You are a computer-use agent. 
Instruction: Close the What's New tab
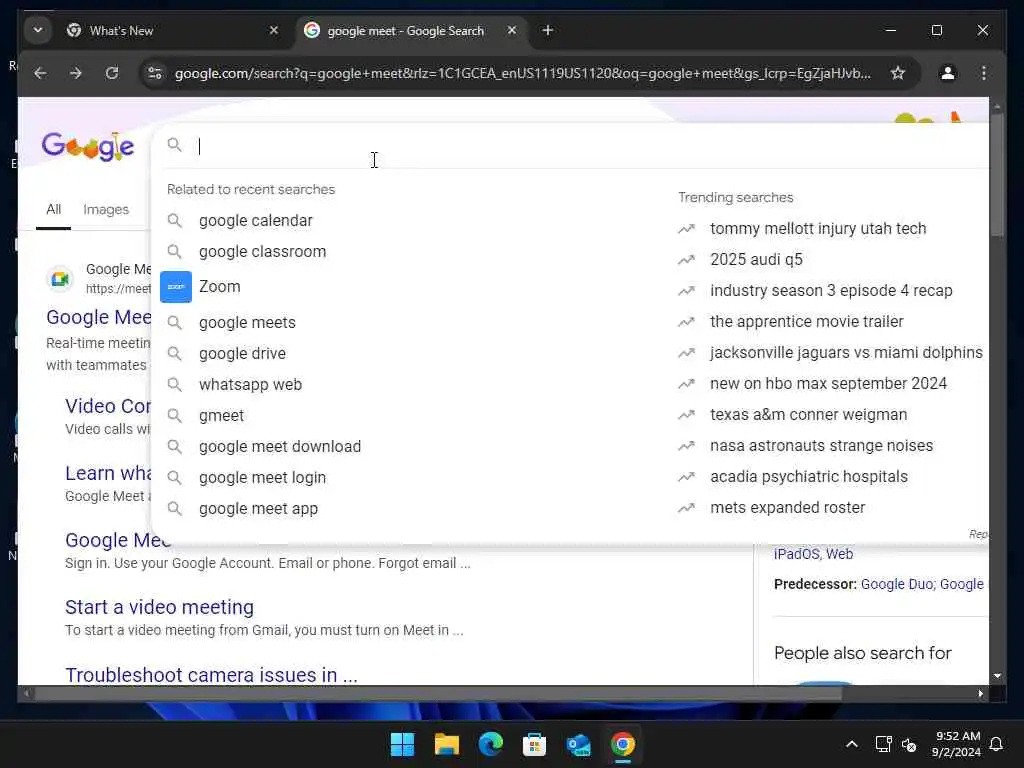point(274,30)
